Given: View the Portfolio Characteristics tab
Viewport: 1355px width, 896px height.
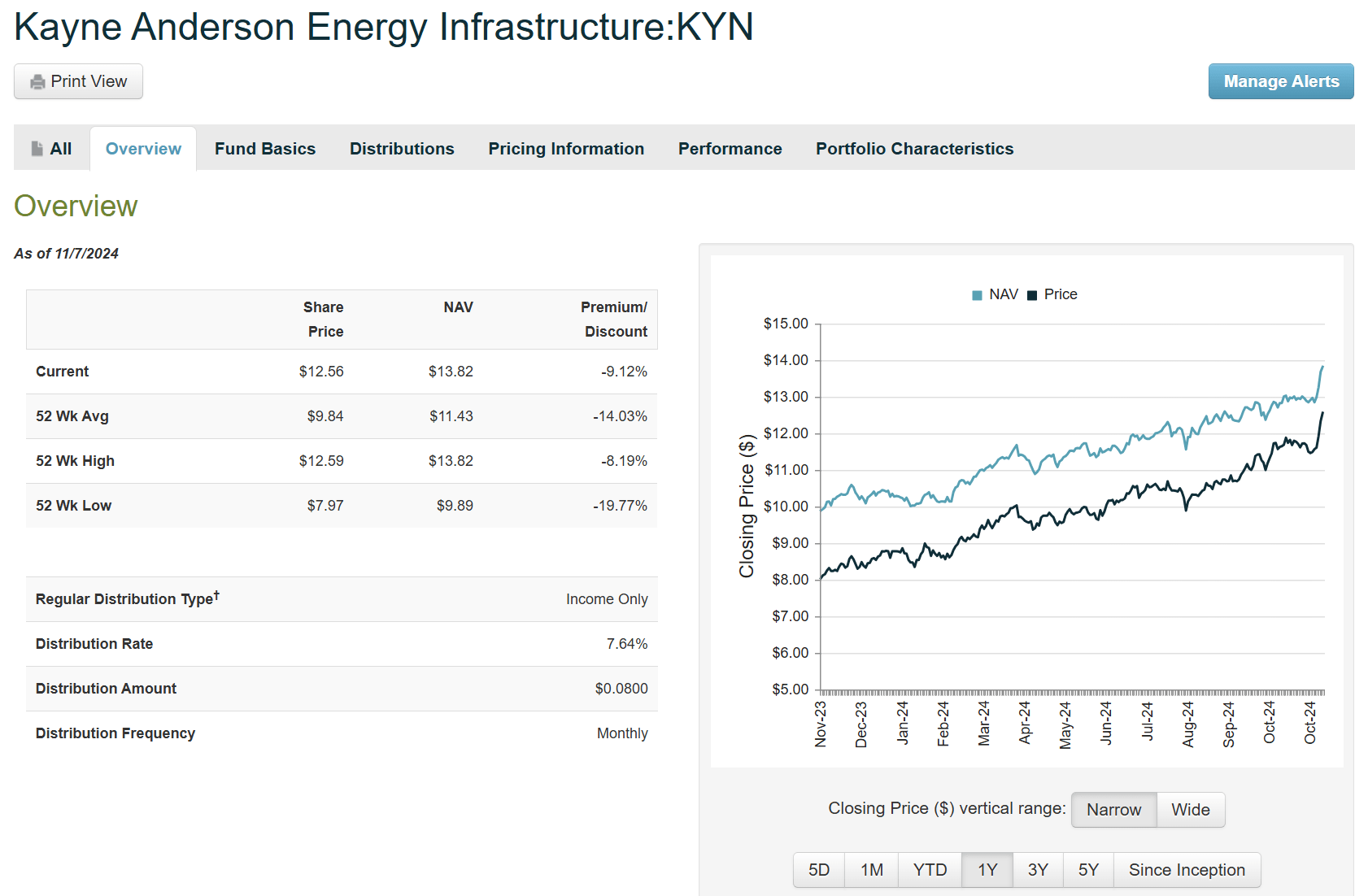Looking at the screenshot, I should (914, 148).
